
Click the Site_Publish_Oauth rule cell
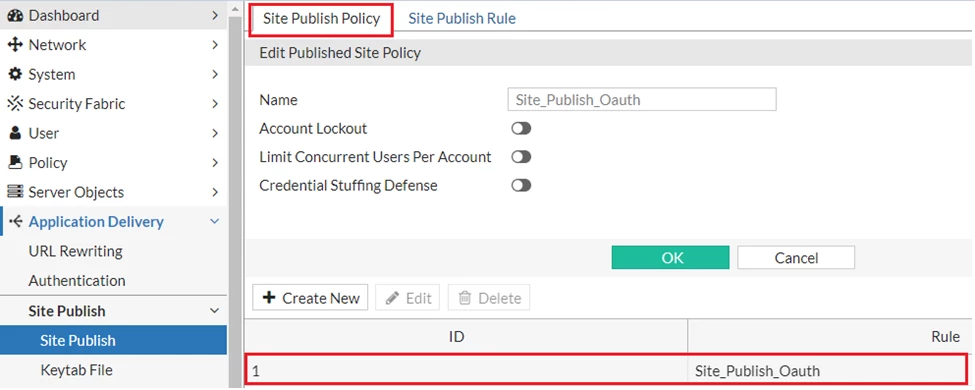(828, 371)
